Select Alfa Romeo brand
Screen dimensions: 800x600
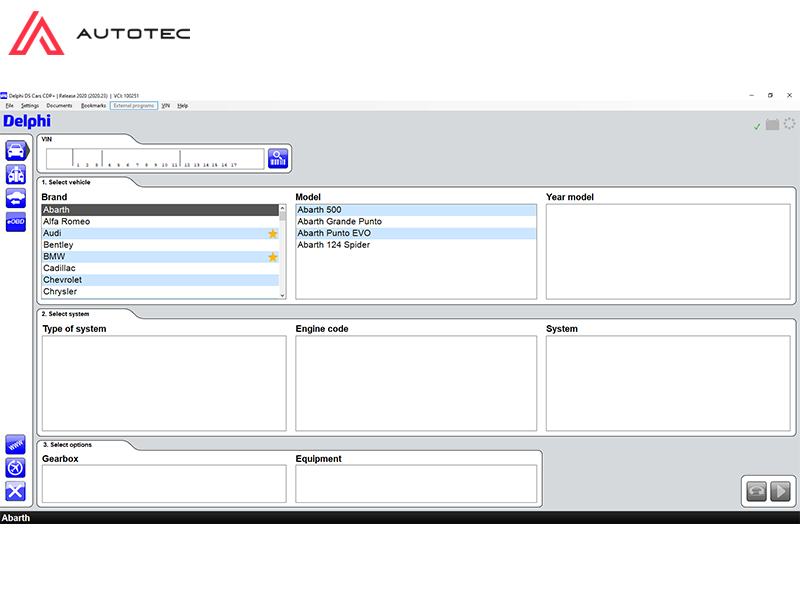click(160, 221)
